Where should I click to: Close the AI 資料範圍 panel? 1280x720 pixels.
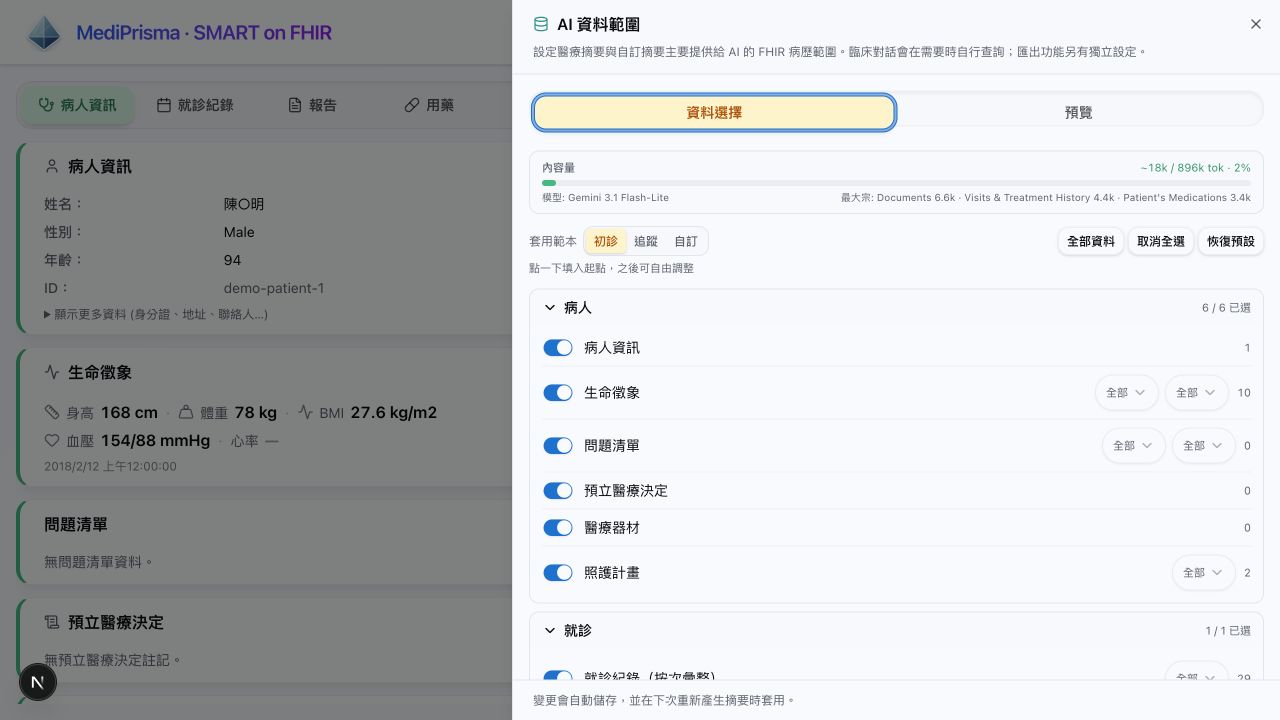[x=1256, y=24]
